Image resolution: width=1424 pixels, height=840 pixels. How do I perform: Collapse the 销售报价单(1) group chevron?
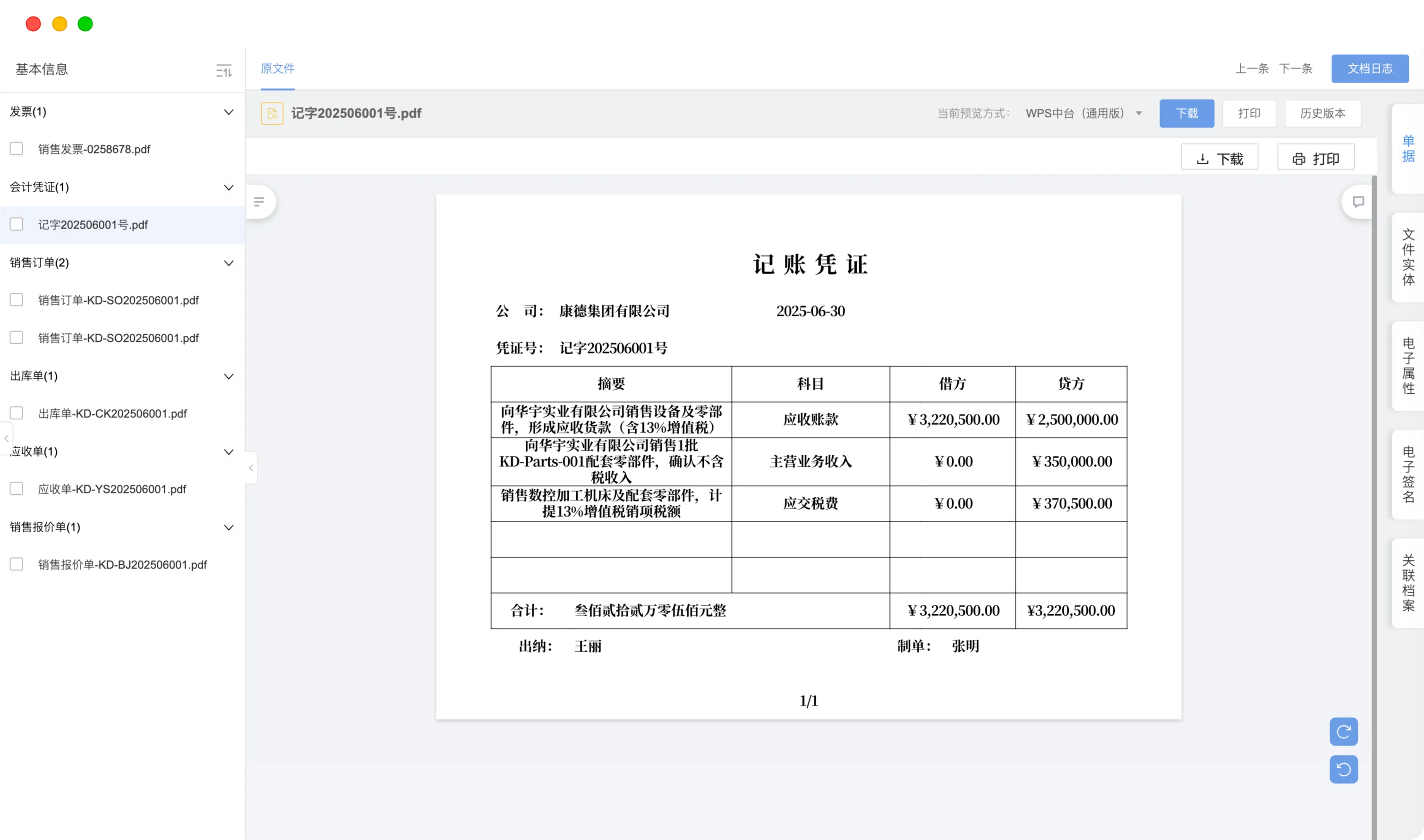229,527
